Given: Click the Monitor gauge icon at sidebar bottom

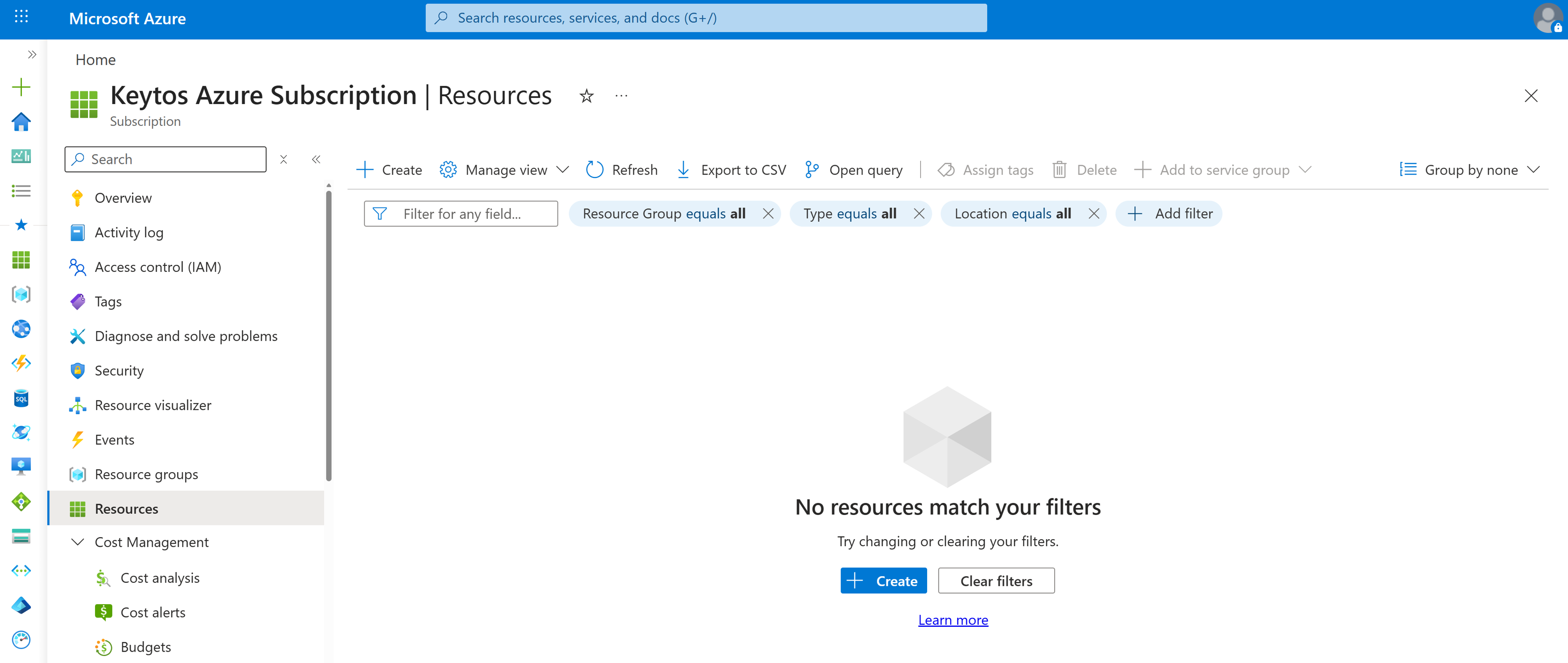Looking at the screenshot, I should click(x=21, y=640).
